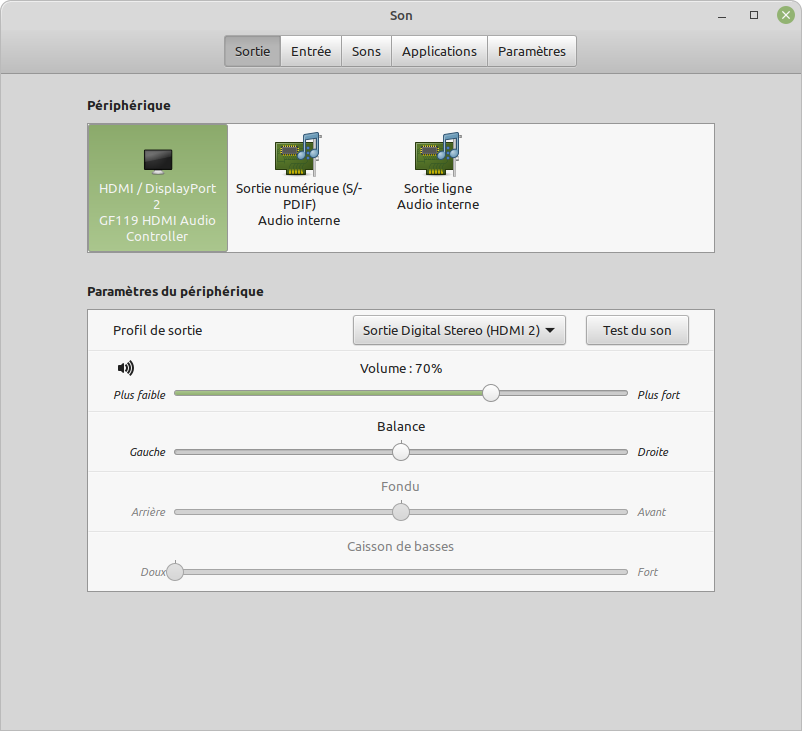Open the Paramètres tab
The image size is (802, 731).
pos(531,51)
